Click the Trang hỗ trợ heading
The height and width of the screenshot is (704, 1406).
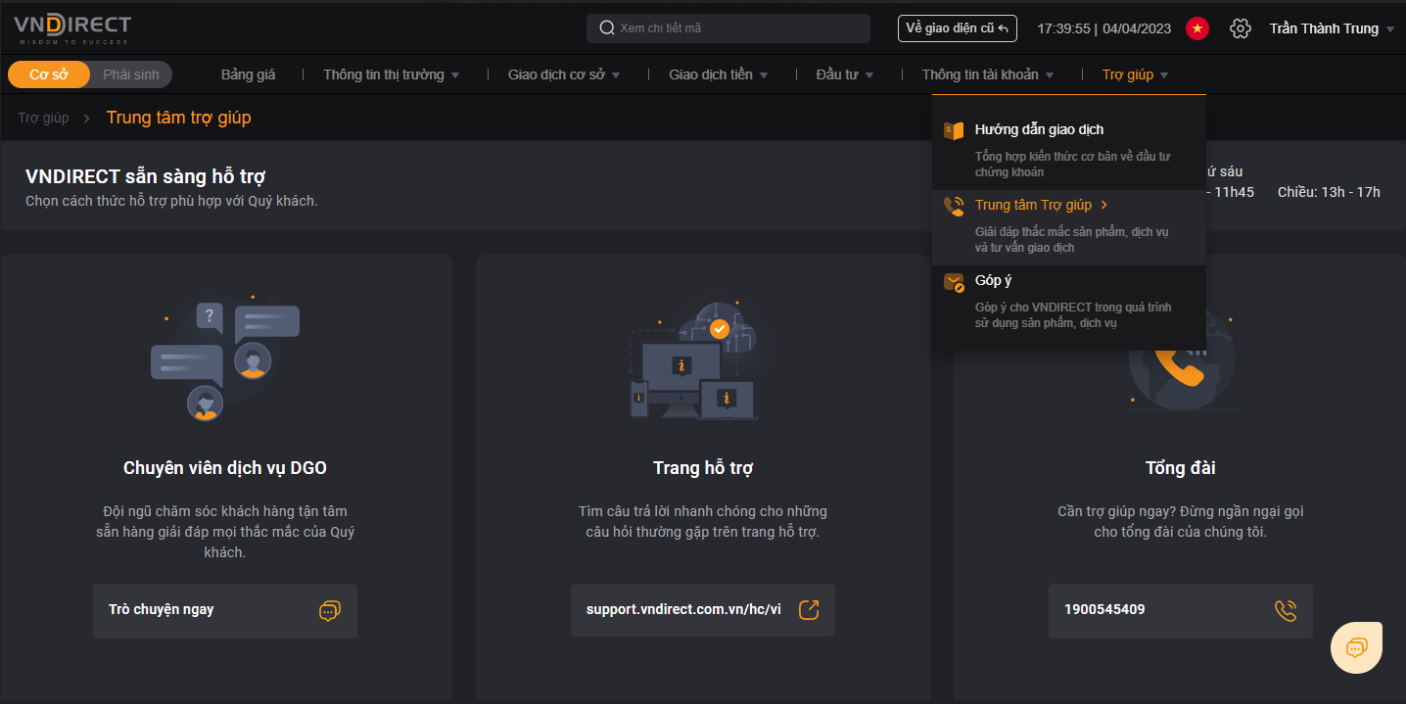(x=703, y=468)
